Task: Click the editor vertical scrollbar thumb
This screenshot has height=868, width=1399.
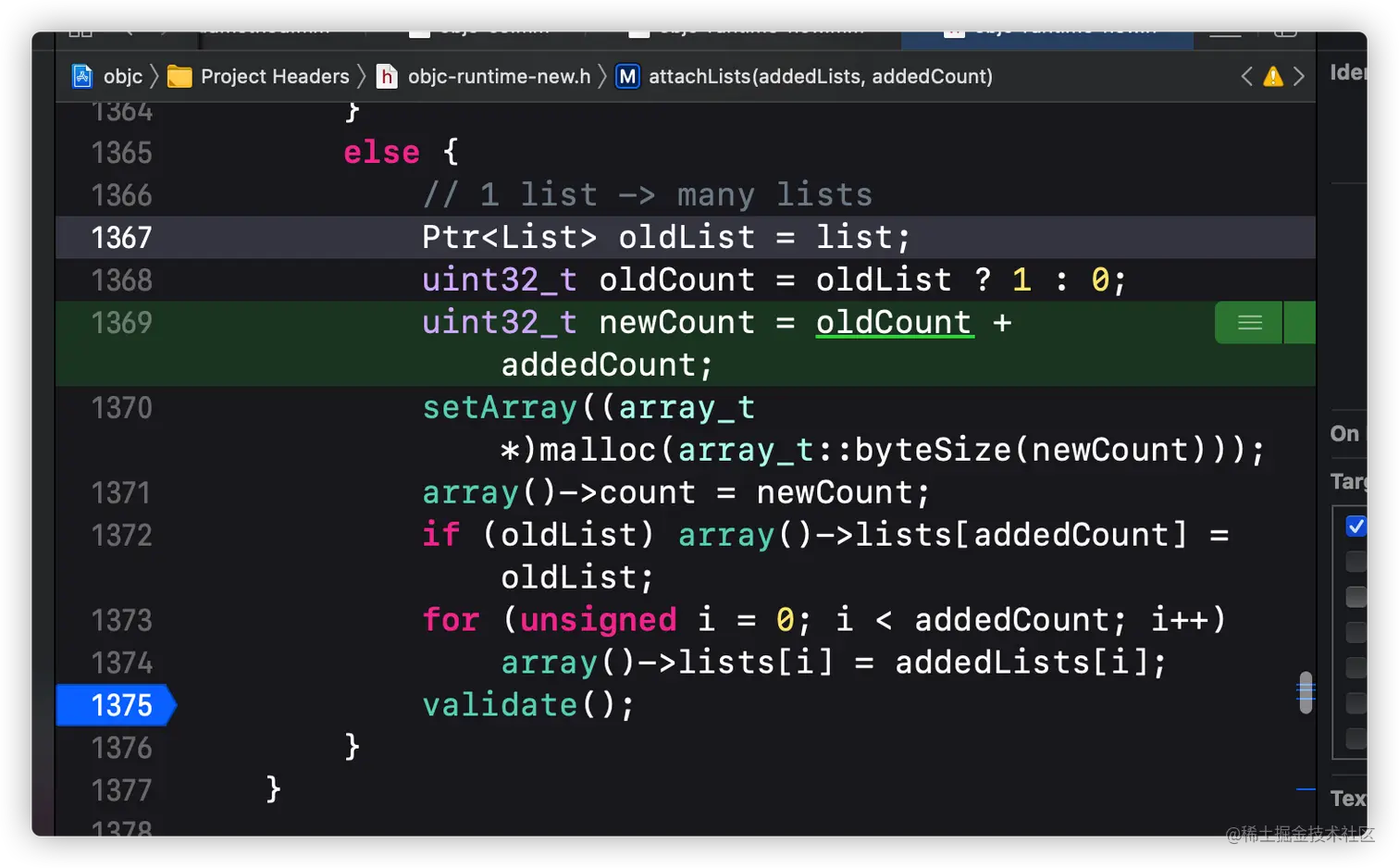Action: click(x=1306, y=692)
